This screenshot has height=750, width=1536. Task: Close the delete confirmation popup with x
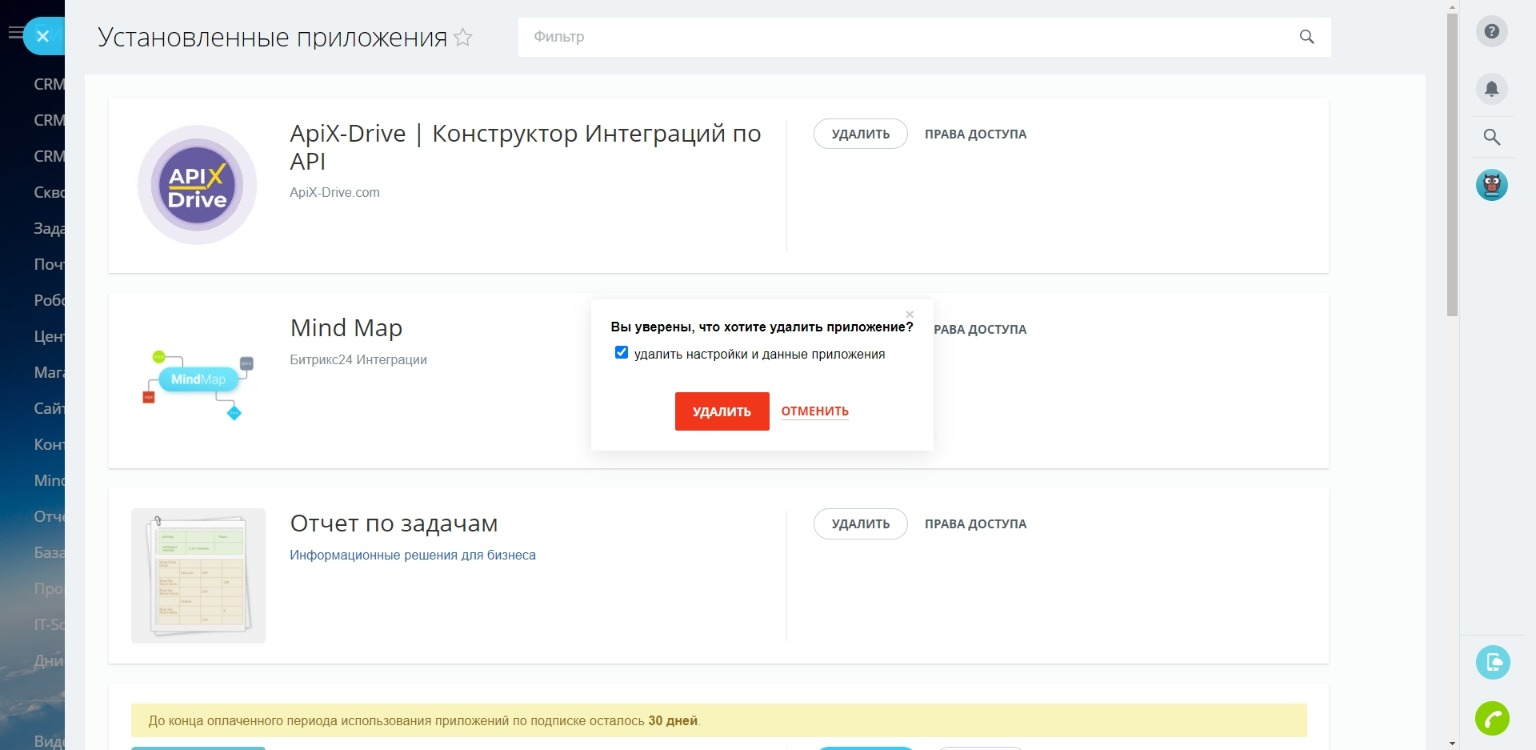coord(909,314)
